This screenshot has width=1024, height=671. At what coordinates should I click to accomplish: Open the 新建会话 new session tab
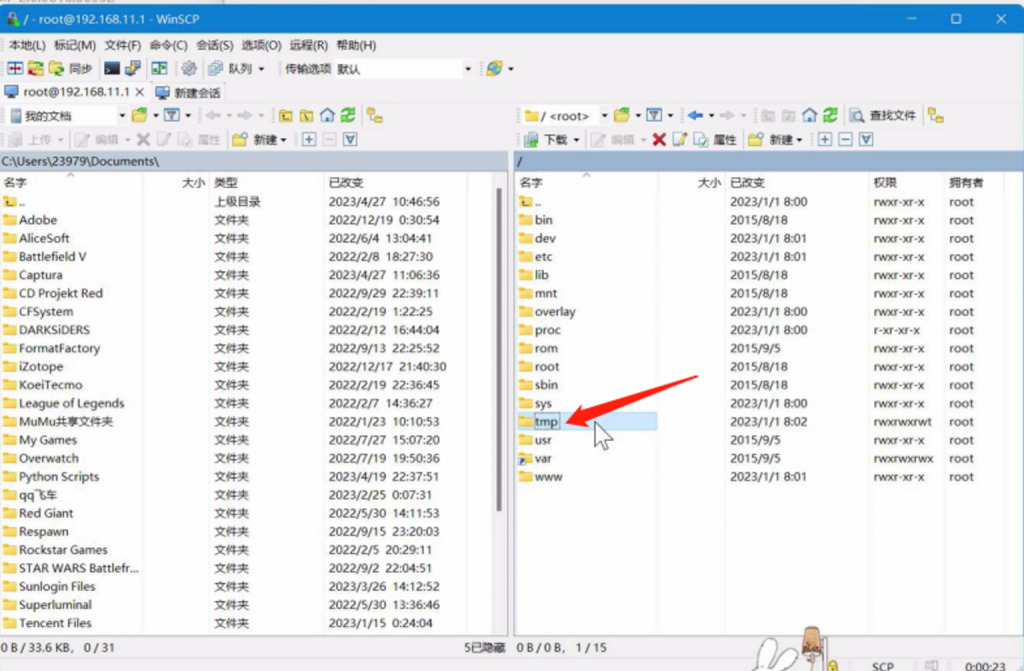coord(188,93)
